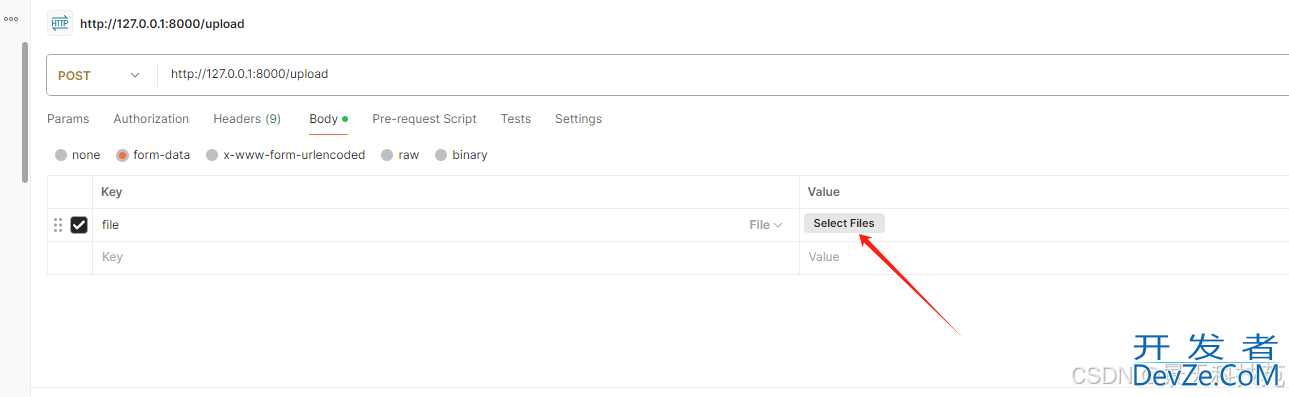The height and width of the screenshot is (397, 1289).
Task: Open the Tests tab
Action: click(x=516, y=119)
